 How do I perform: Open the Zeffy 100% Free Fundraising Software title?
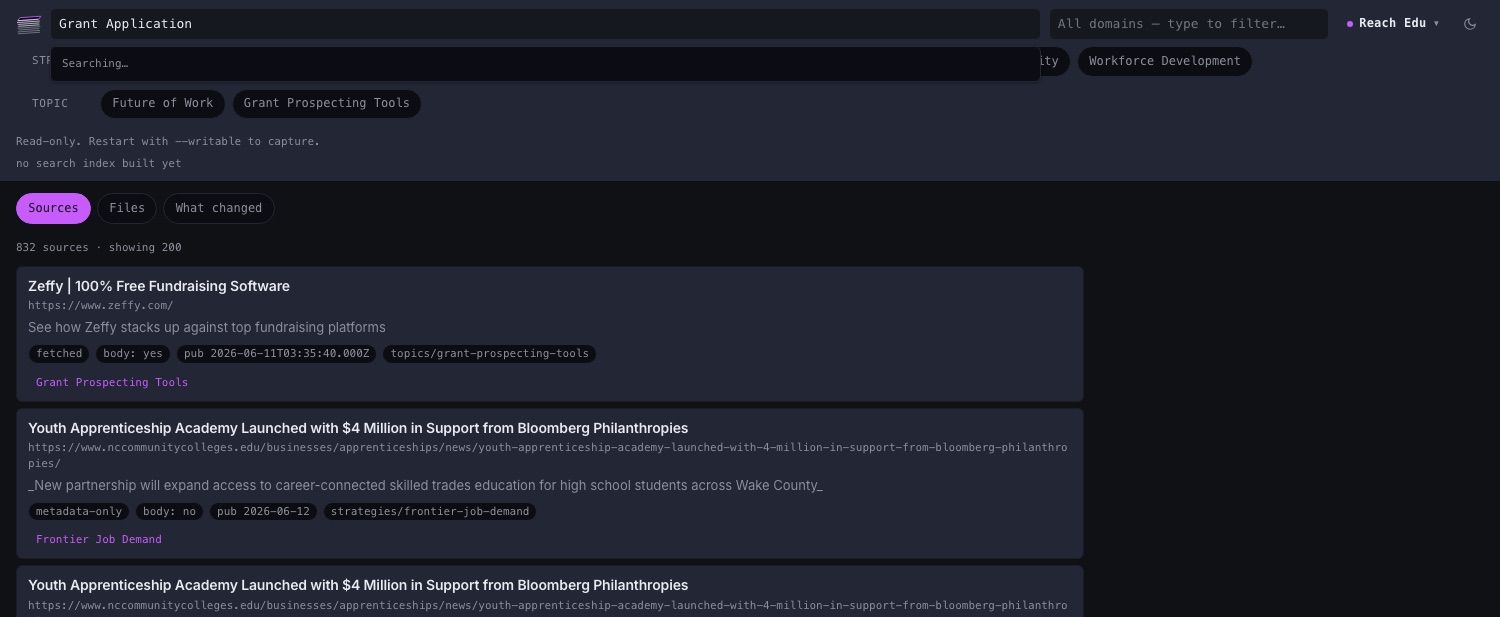[x=159, y=286]
